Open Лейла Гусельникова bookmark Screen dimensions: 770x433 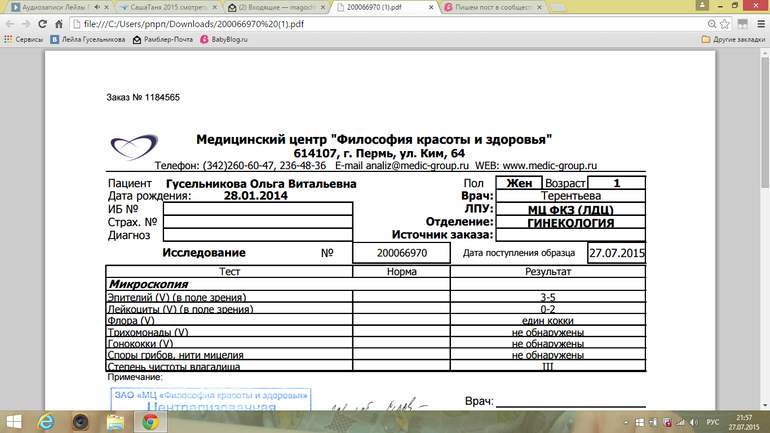pyautogui.click(x=88, y=40)
